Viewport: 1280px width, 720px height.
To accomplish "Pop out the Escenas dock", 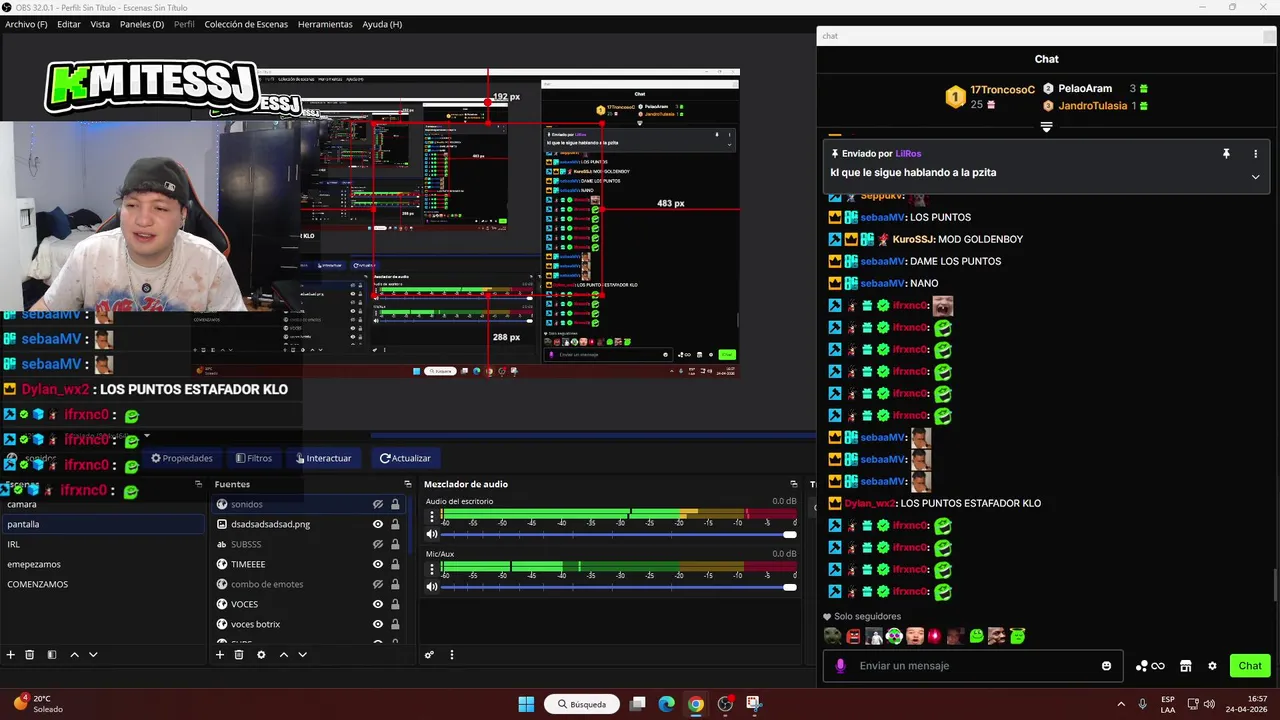I will point(198,484).
